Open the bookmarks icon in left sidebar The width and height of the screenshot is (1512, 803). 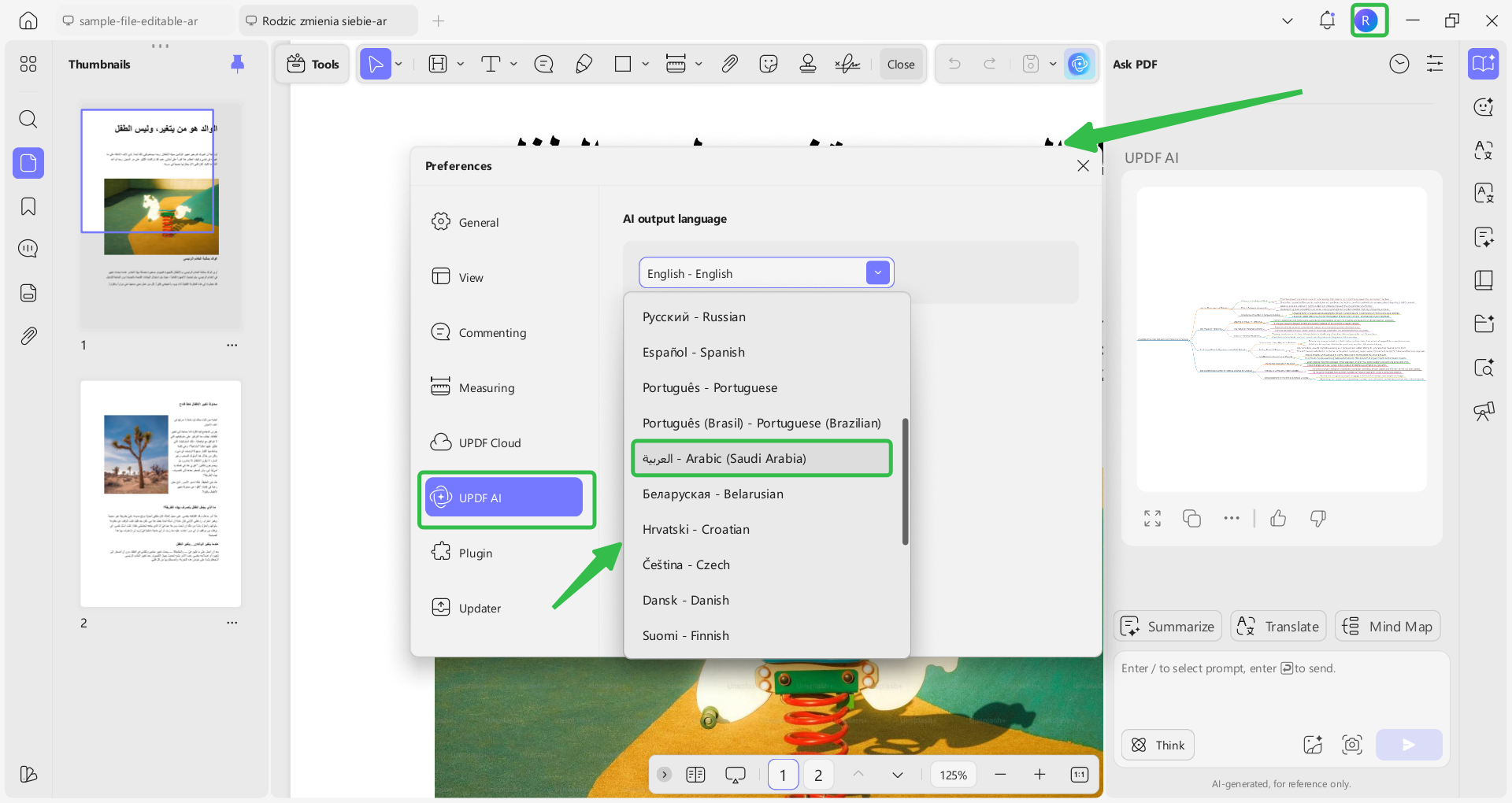click(28, 206)
